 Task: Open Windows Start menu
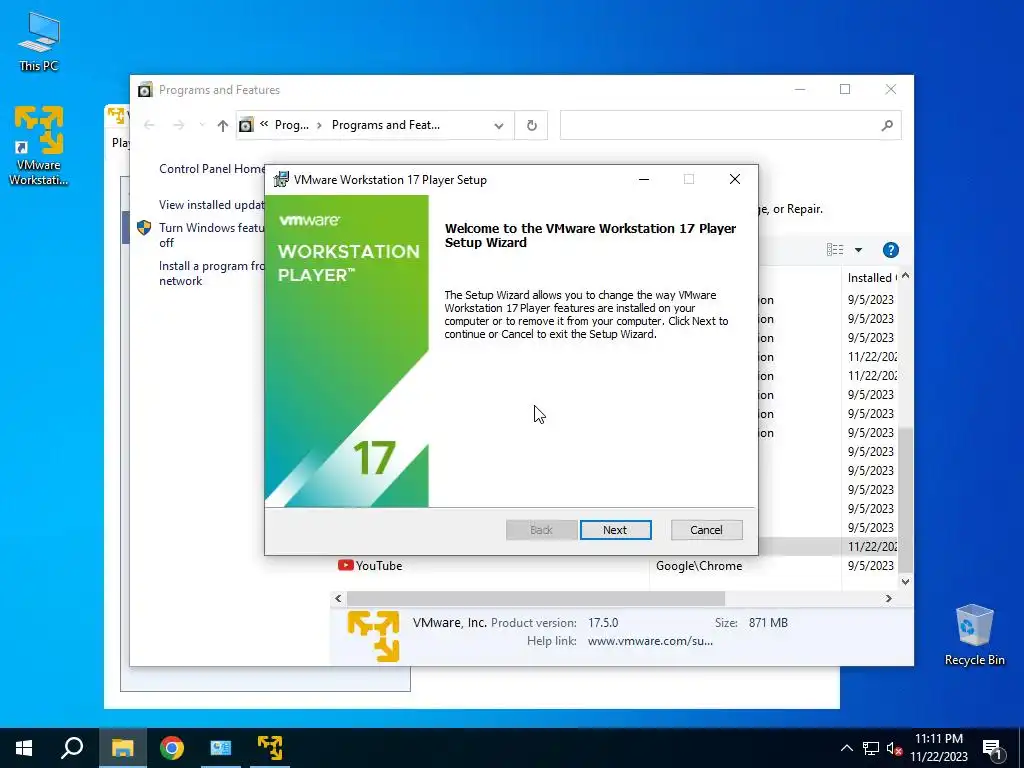point(24,748)
